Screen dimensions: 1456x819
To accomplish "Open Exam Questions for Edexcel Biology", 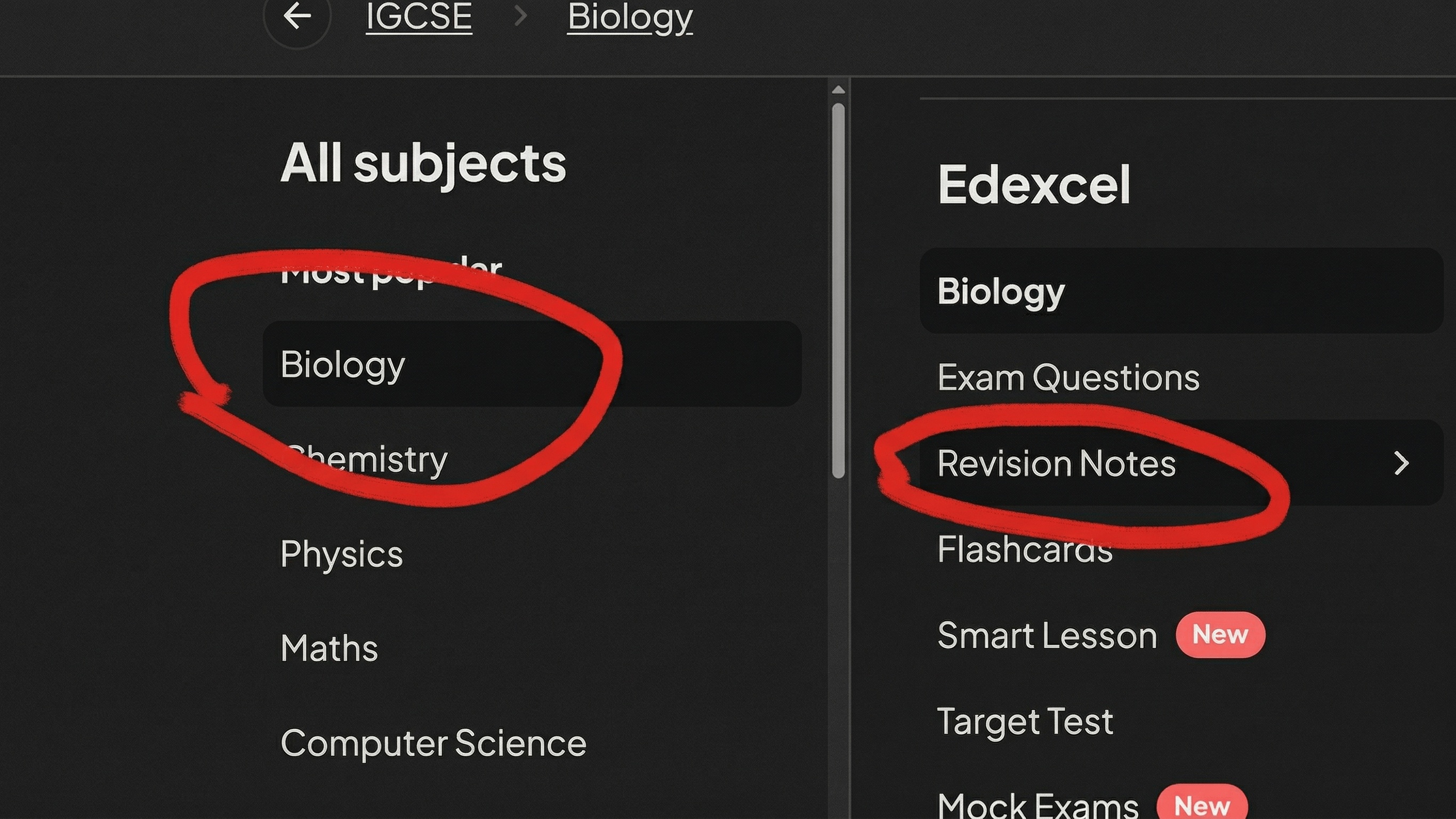I will click(x=1068, y=378).
